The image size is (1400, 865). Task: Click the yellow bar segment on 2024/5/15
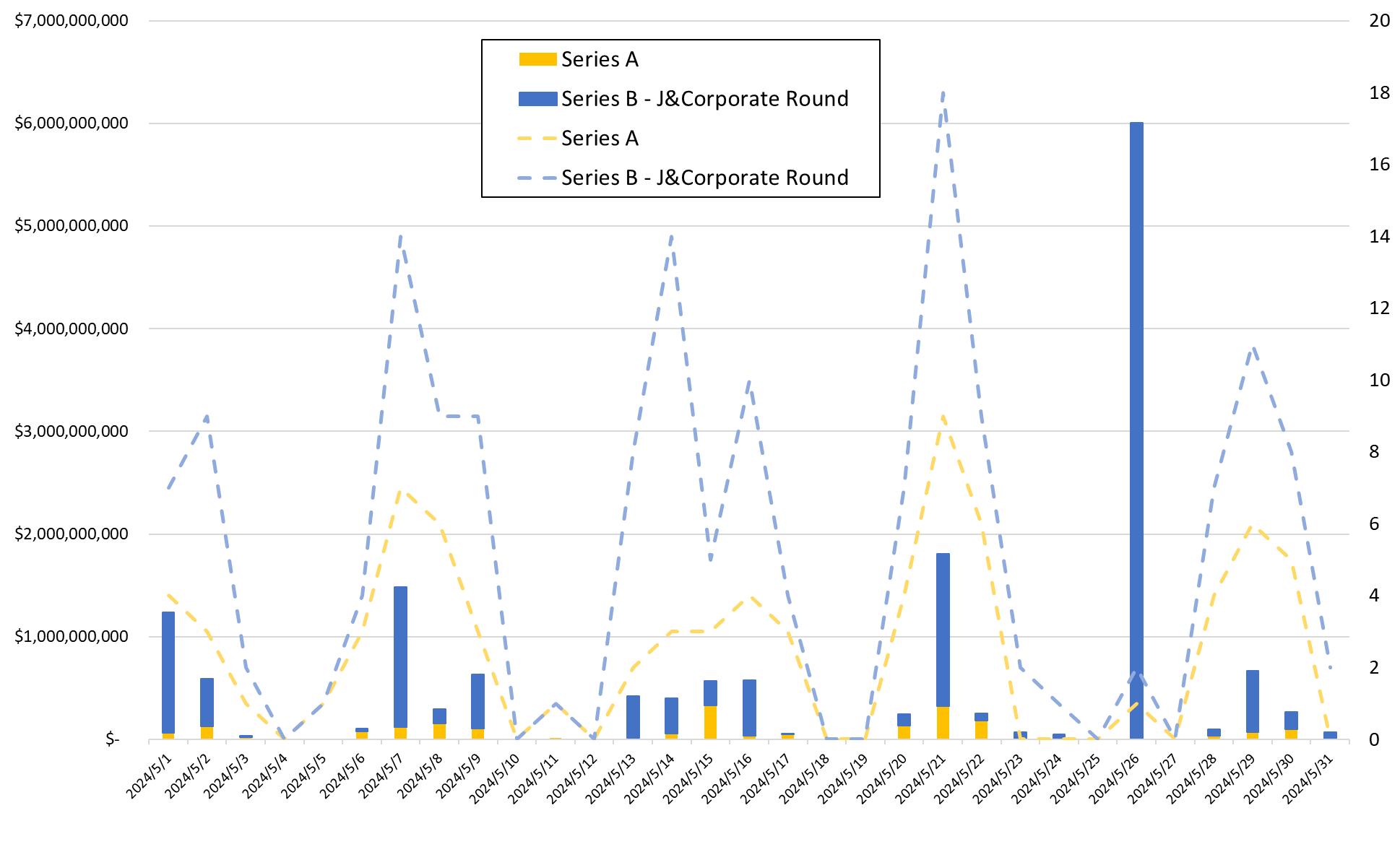tap(710, 722)
